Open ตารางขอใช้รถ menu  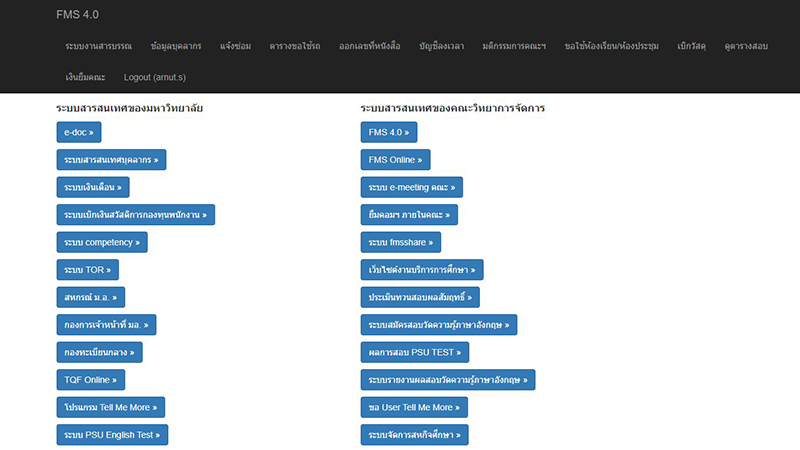295,46
